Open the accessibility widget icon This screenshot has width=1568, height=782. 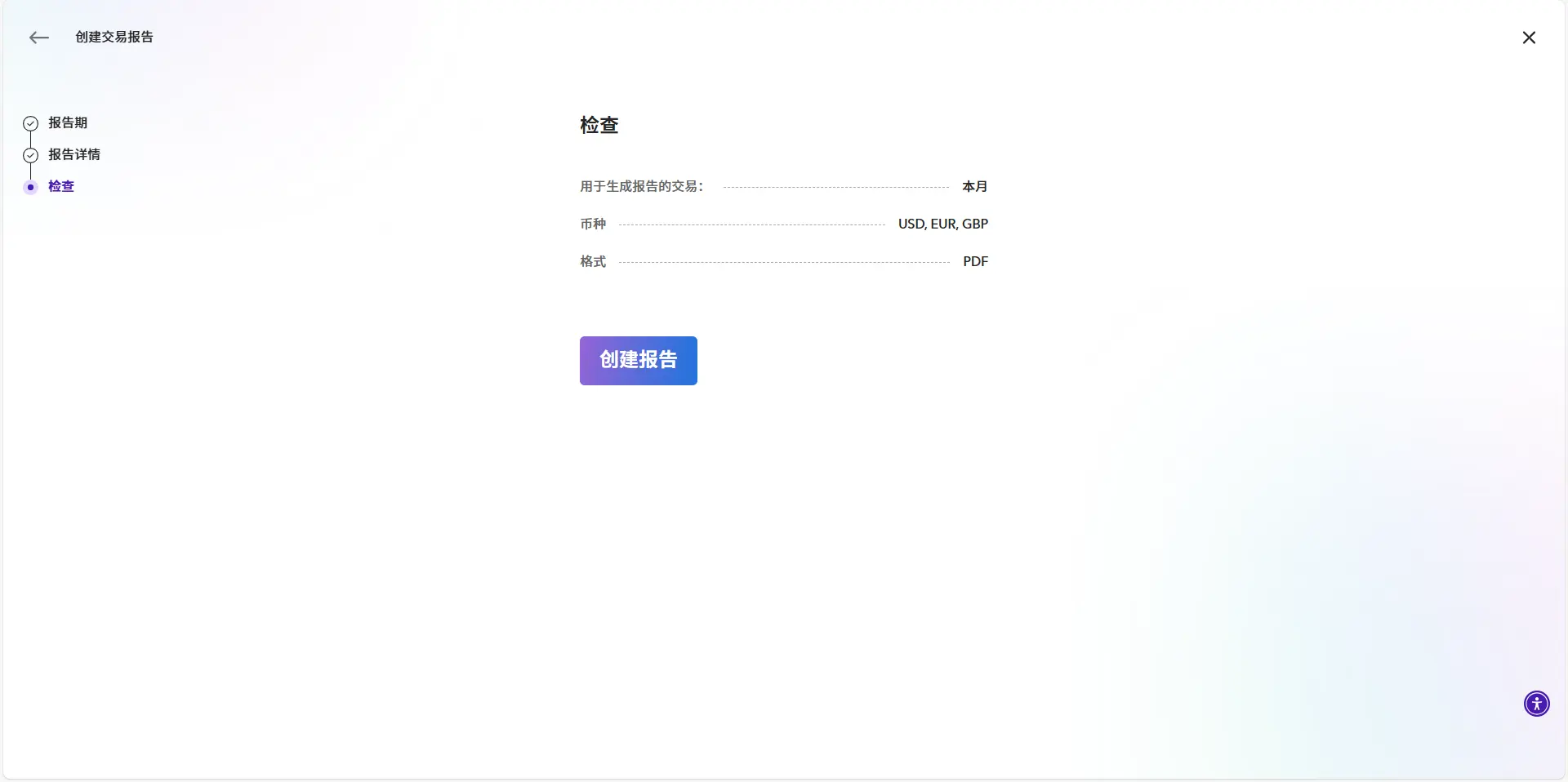[1536, 704]
